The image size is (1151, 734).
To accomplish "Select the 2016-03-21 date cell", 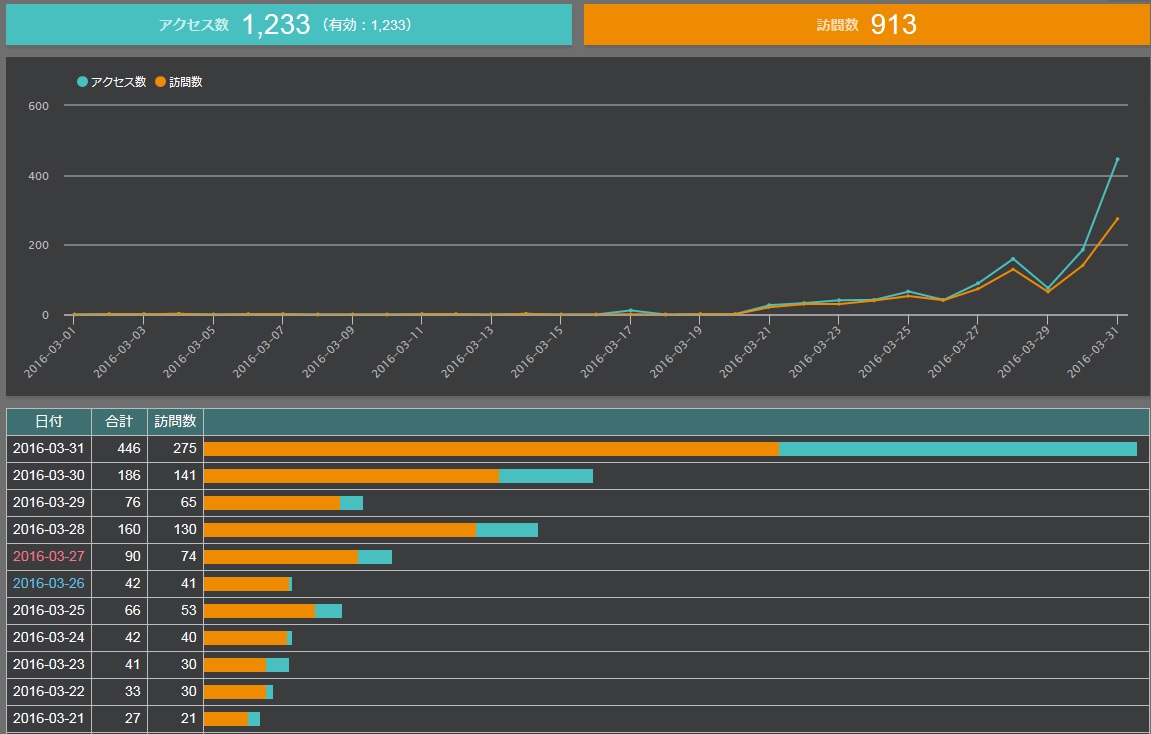I will tap(49, 719).
